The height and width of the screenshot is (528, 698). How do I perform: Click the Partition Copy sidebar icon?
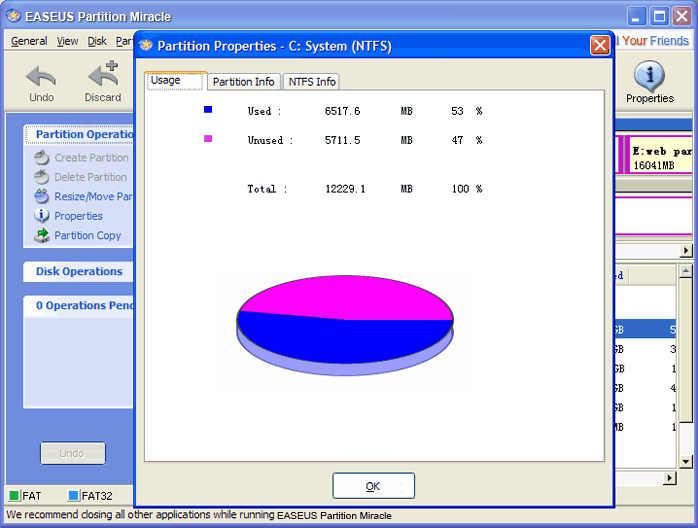(42, 236)
